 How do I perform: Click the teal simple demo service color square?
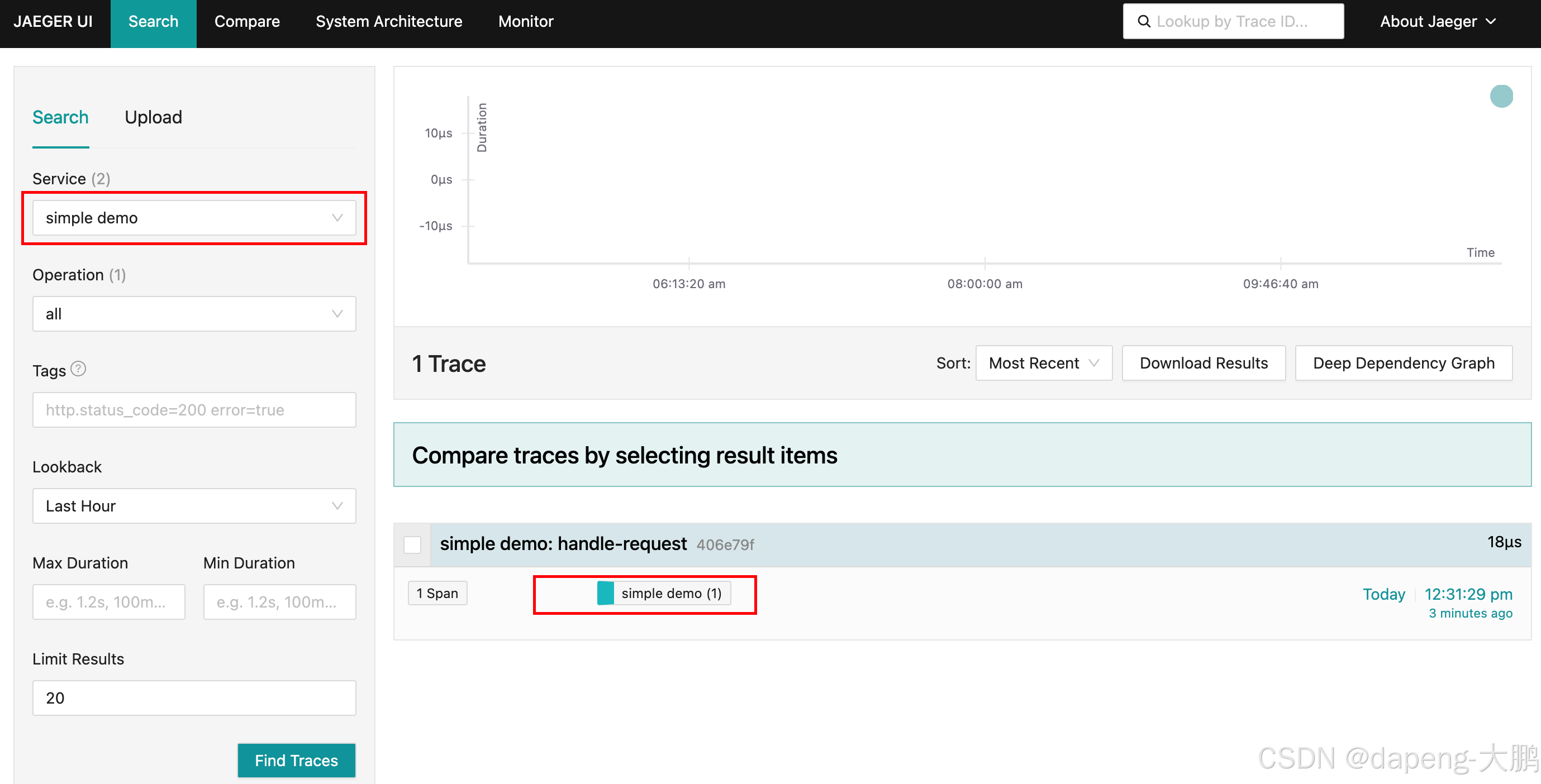point(606,593)
